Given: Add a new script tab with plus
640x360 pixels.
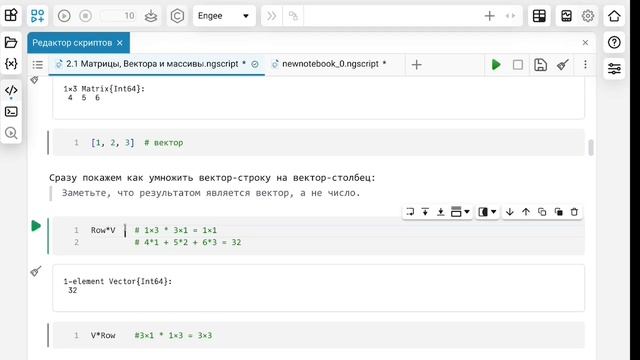Looking at the screenshot, I should (x=416, y=64).
